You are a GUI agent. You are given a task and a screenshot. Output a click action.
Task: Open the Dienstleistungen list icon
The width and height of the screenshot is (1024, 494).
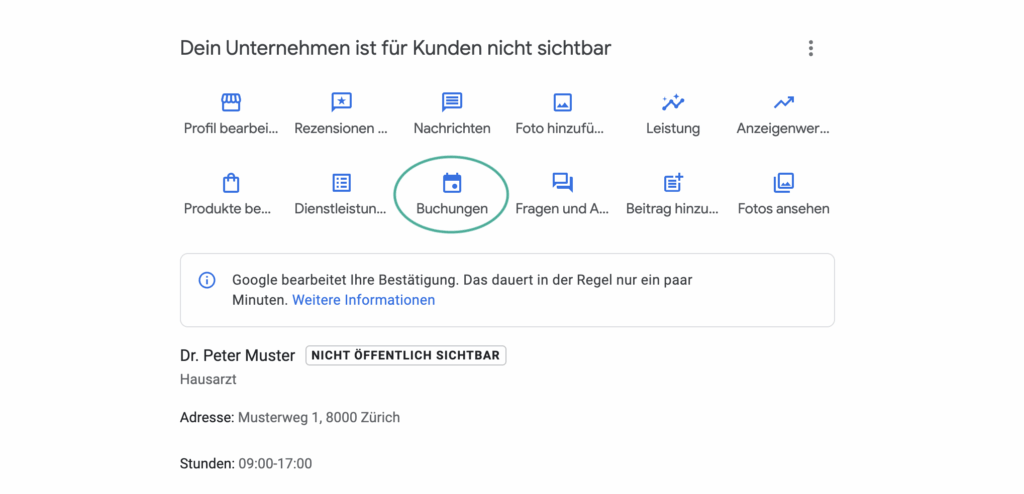[x=341, y=183]
